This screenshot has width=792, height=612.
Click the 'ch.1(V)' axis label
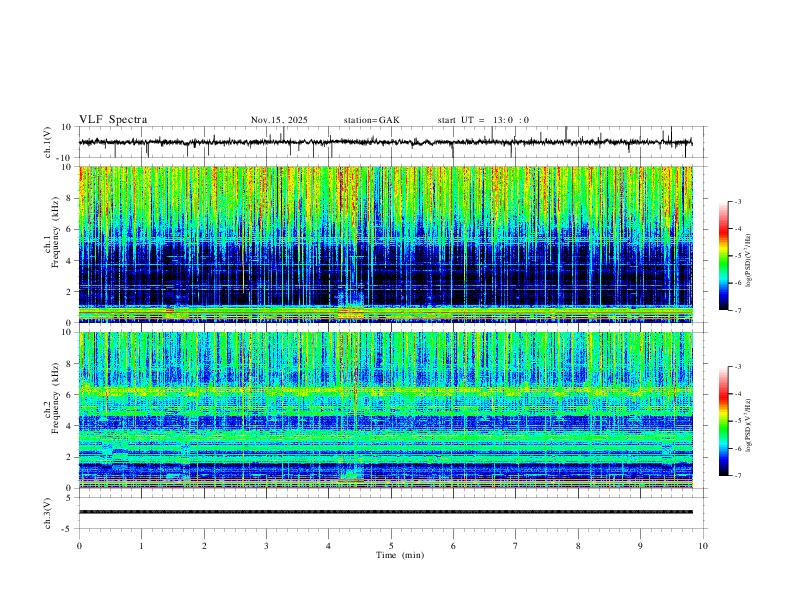coord(49,142)
